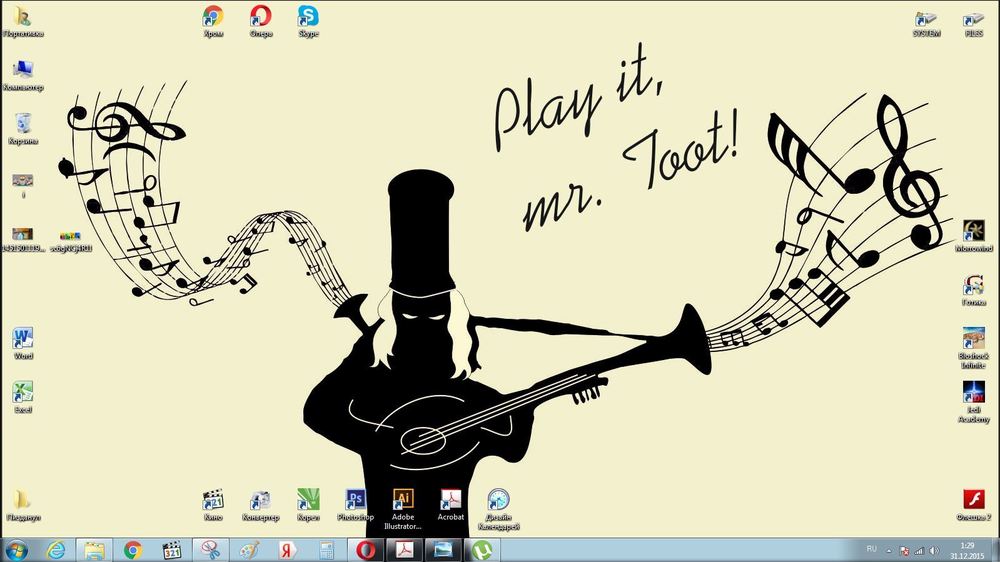This screenshot has width=1000, height=562.
Task: Select the Excel desktop shortcut
Action: (x=23, y=393)
